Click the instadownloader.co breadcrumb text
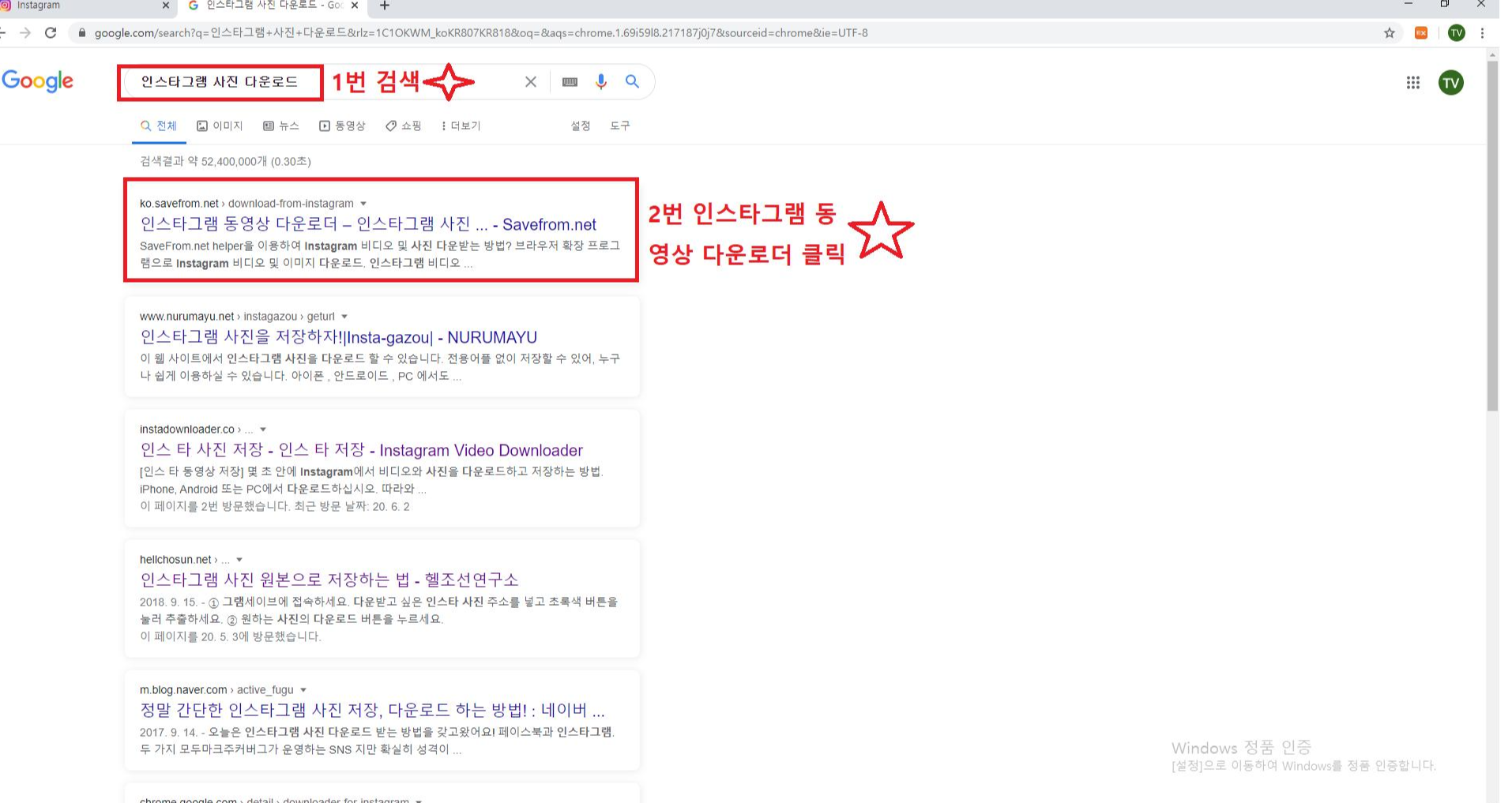 pyautogui.click(x=196, y=430)
